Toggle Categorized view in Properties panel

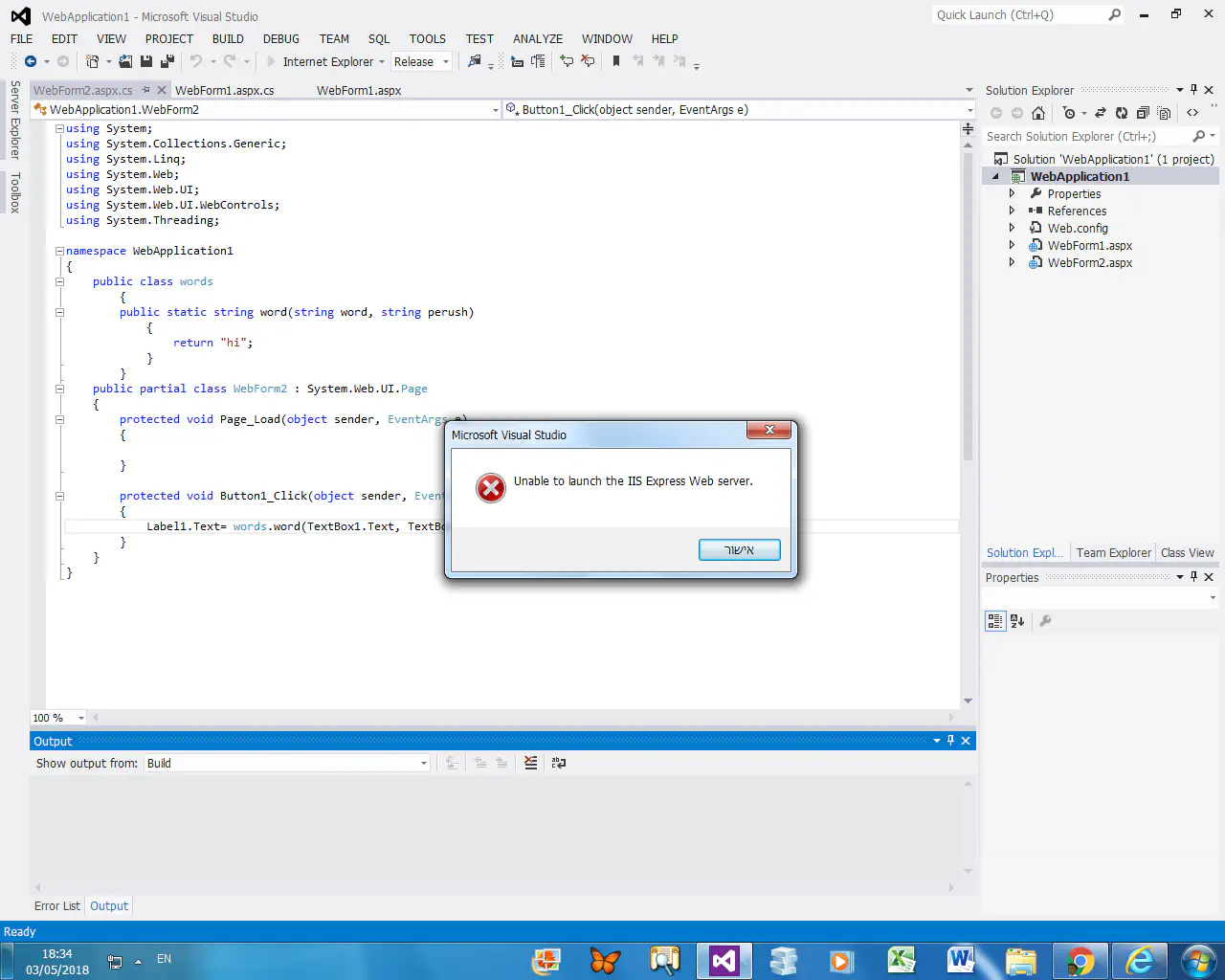[995, 621]
